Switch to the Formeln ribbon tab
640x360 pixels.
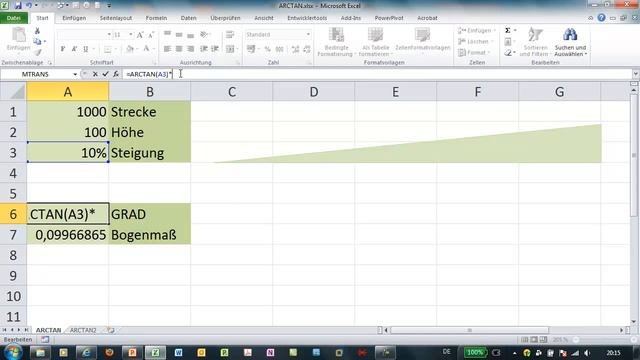tap(156, 18)
